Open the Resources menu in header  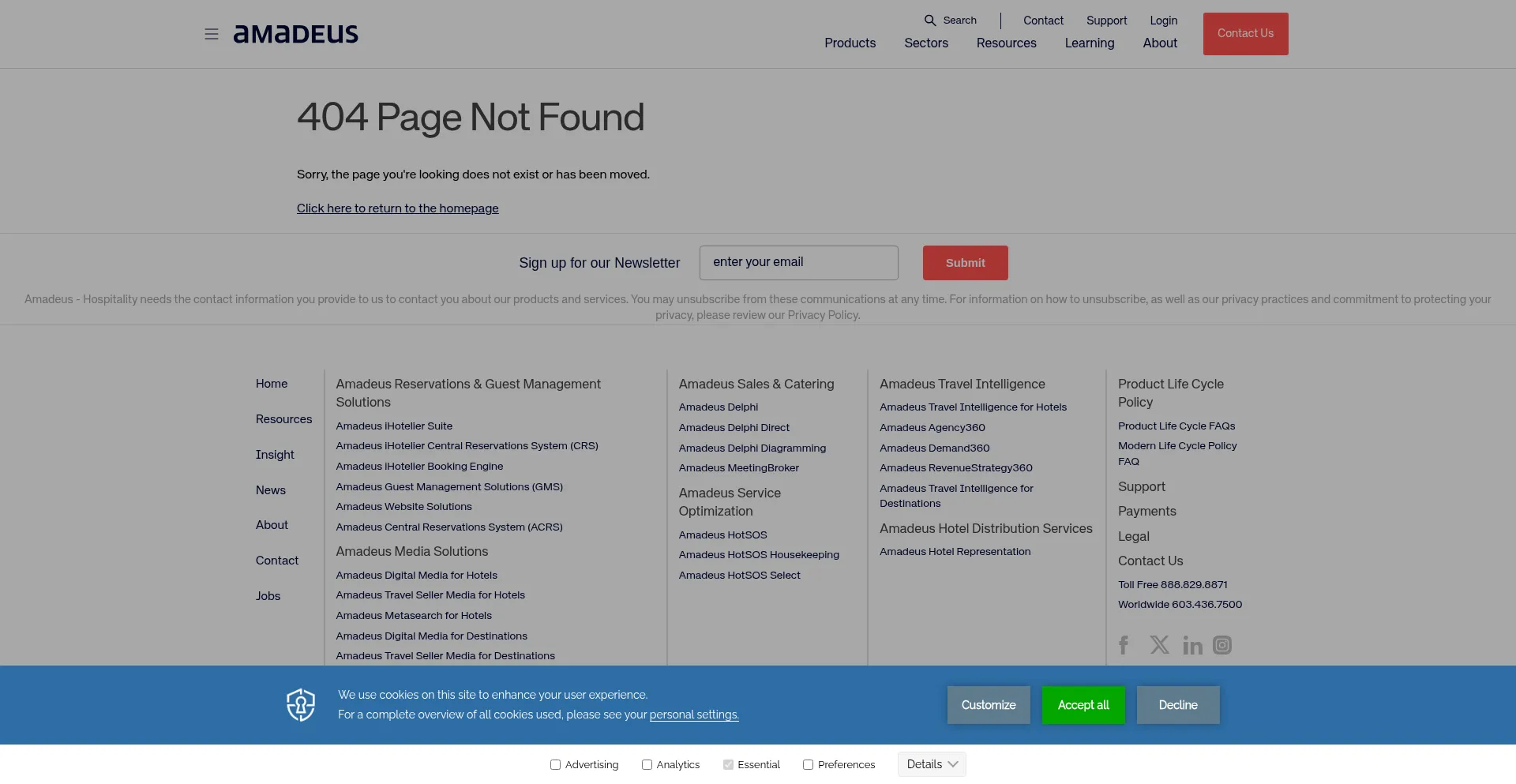pyautogui.click(x=1006, y=43)
